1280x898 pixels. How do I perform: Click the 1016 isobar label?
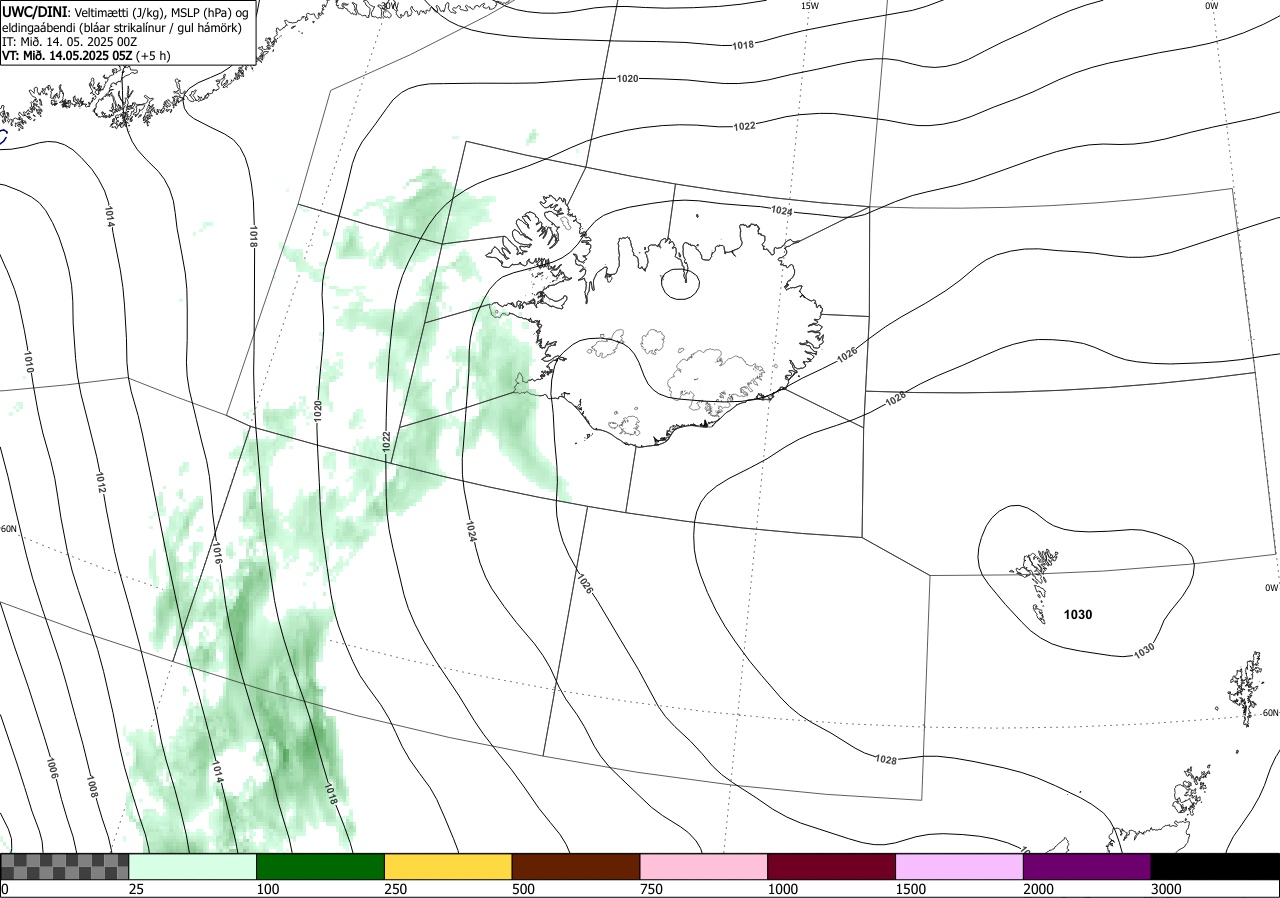217,553
